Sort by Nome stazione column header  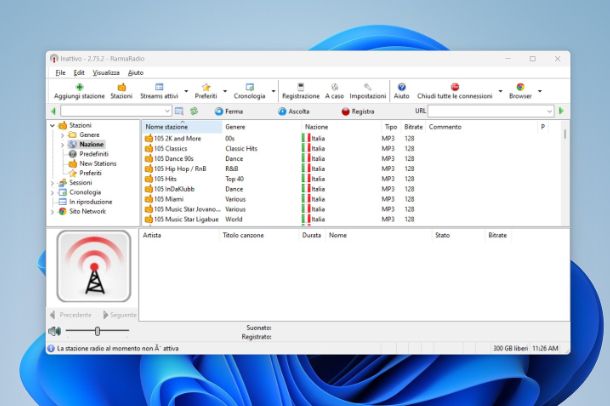[x=182, y=127]
